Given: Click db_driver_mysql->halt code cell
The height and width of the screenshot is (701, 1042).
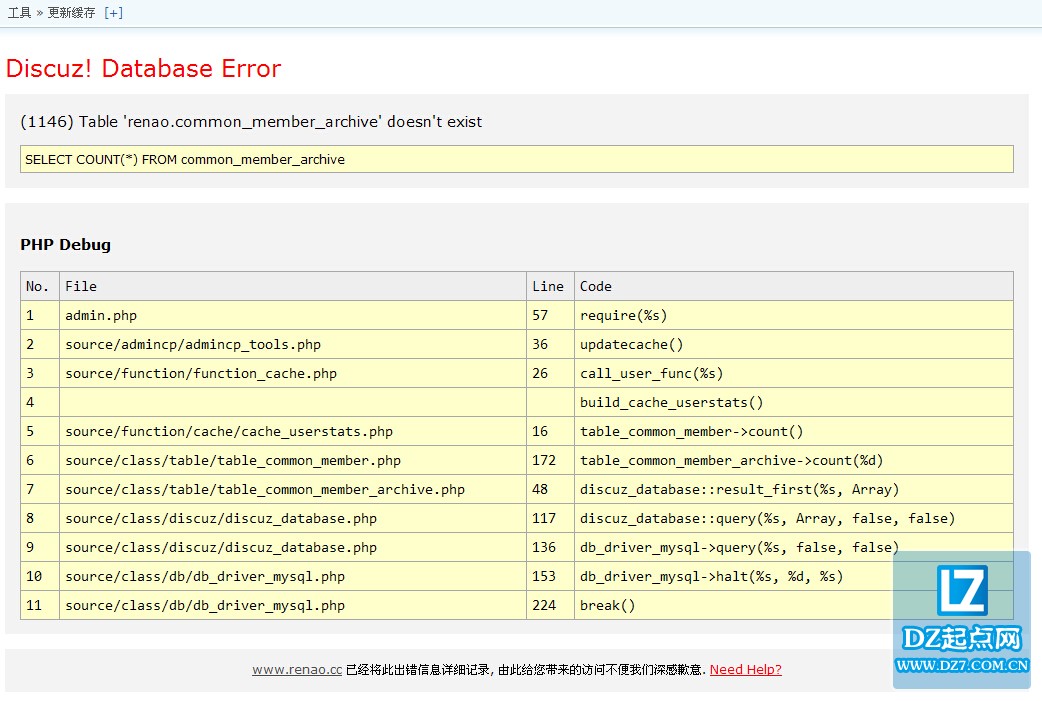Looking at the screenshot, I should [793, 577].
